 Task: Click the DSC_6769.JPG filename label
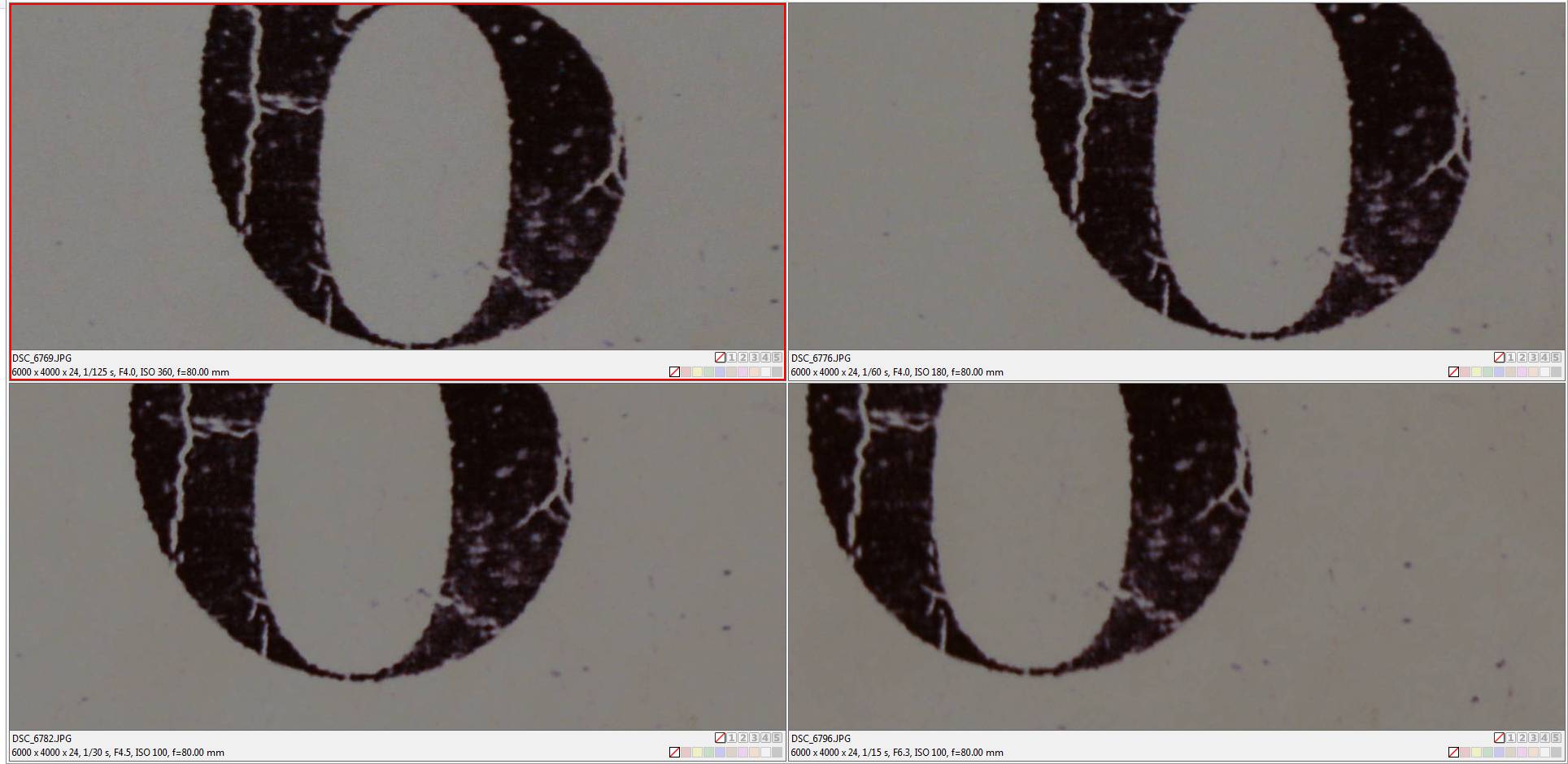[41, 358]
